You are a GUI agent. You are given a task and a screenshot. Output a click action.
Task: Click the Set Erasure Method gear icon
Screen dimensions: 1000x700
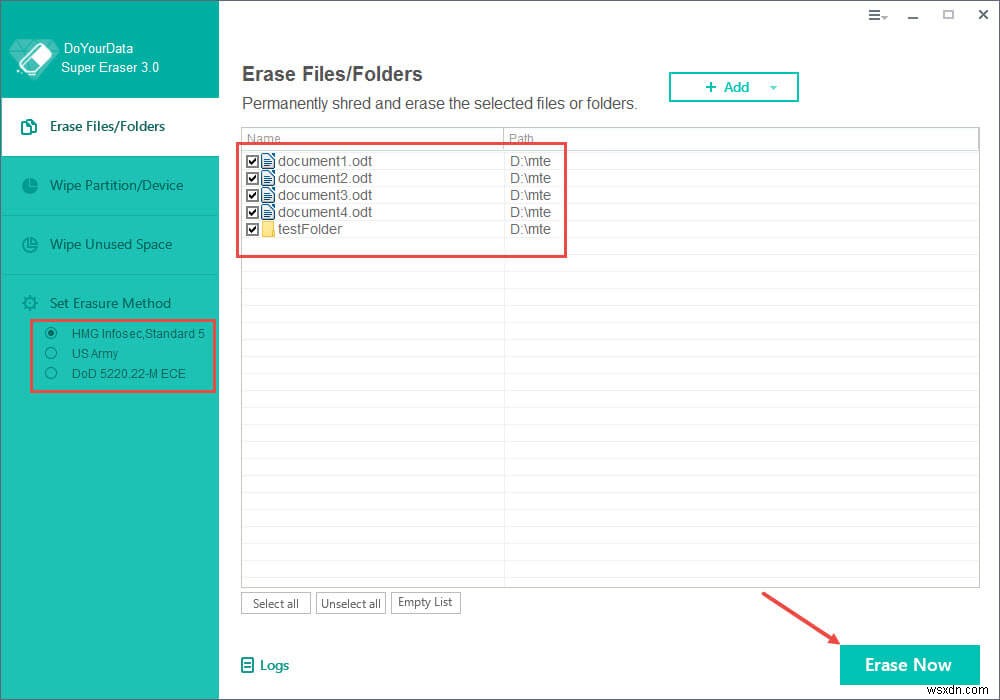coord(28,303)
